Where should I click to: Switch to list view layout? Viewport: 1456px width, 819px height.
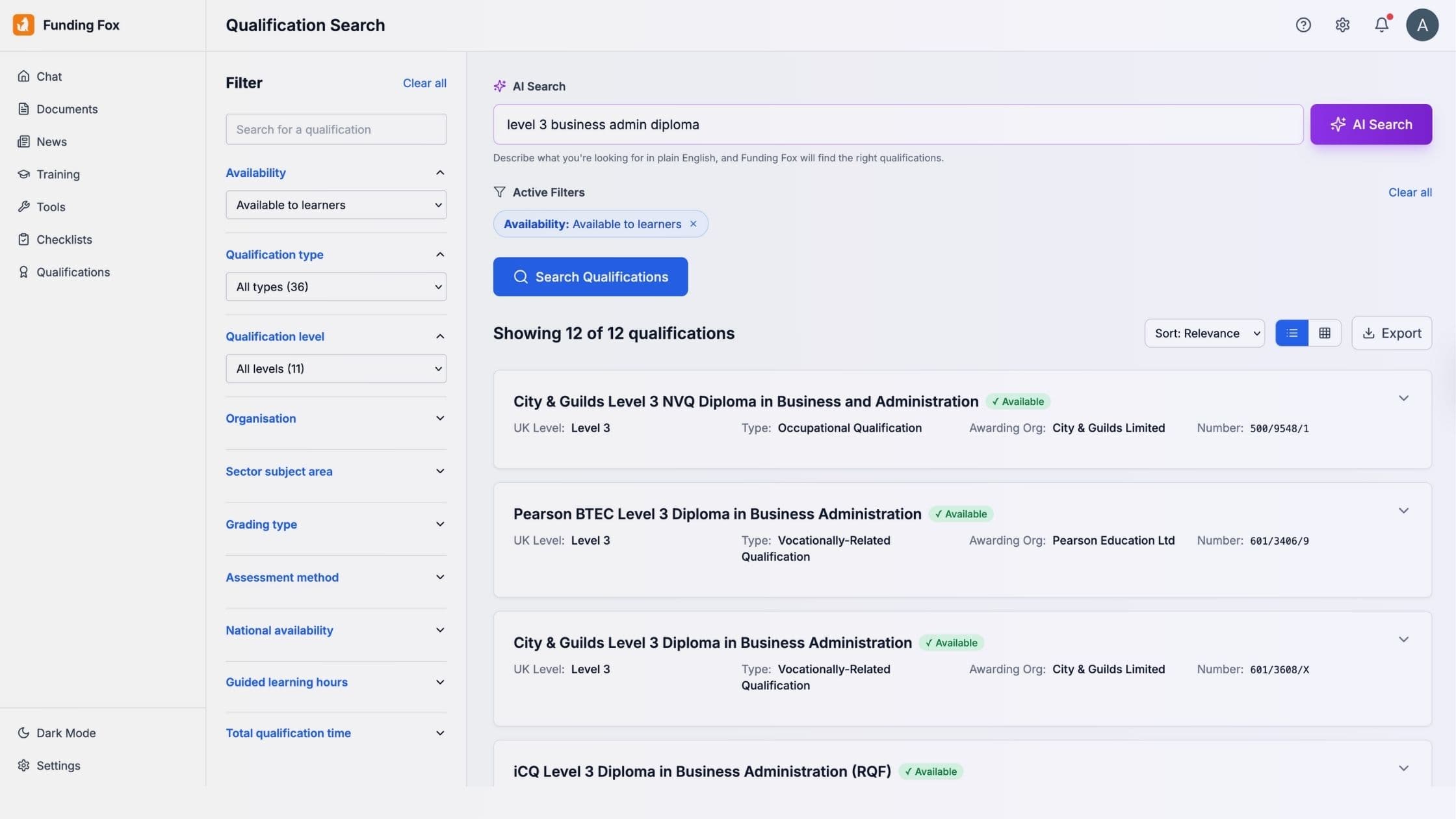[1292, 333]
